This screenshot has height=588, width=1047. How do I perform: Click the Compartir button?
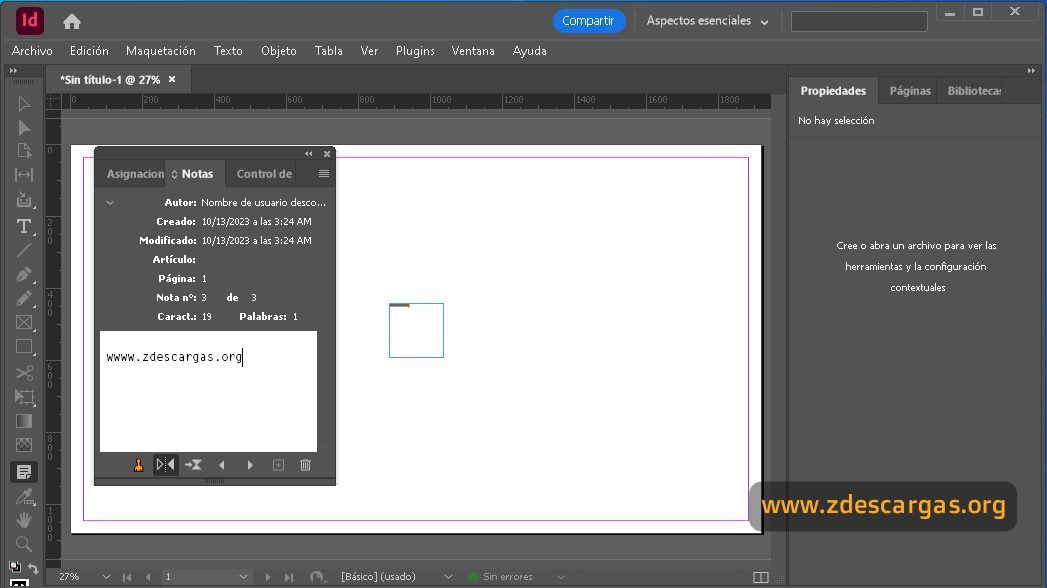click(588, 21)
